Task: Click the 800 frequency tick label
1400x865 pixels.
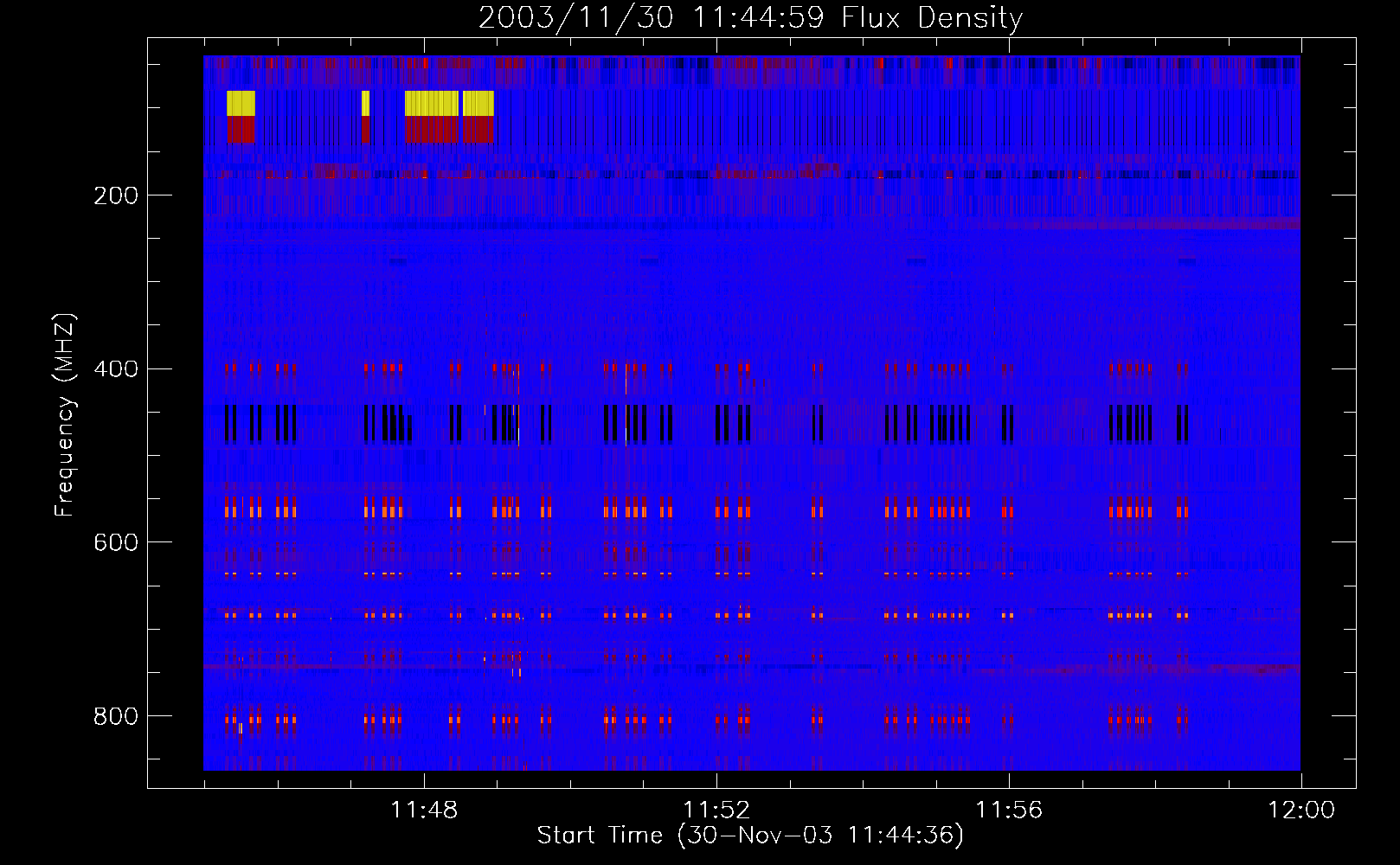Action: point(116,716)
